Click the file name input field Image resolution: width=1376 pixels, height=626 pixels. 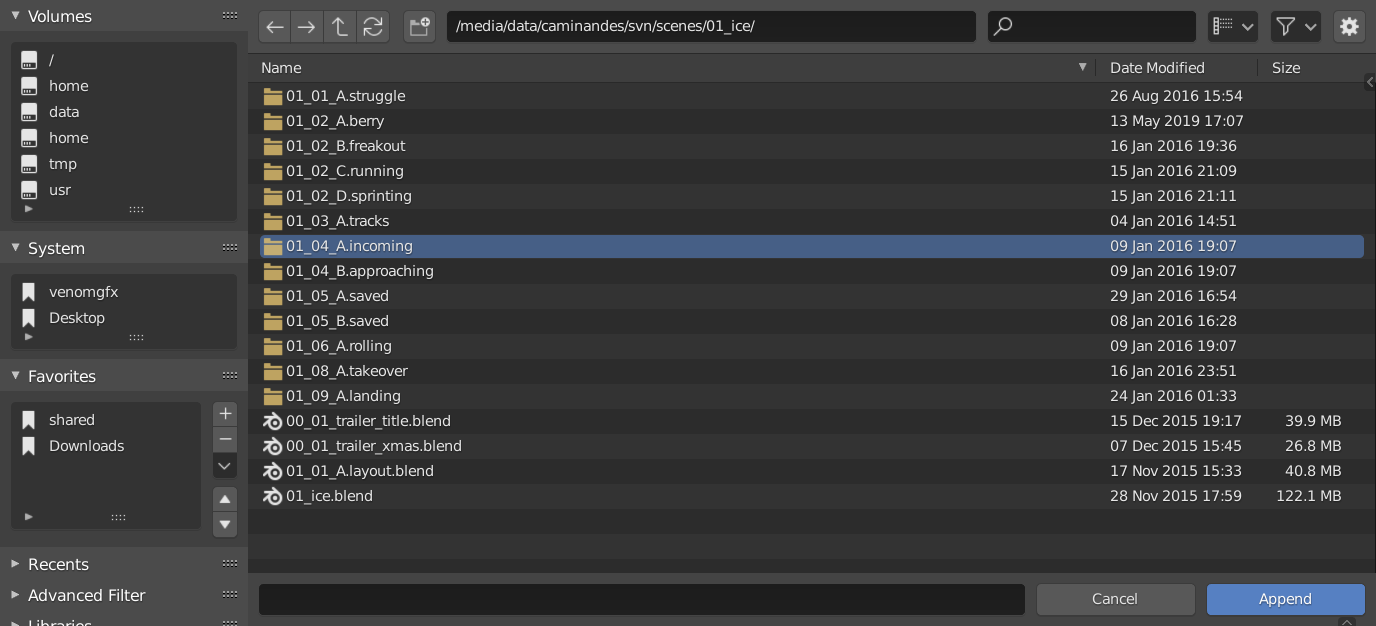click(x=642, y=599)
